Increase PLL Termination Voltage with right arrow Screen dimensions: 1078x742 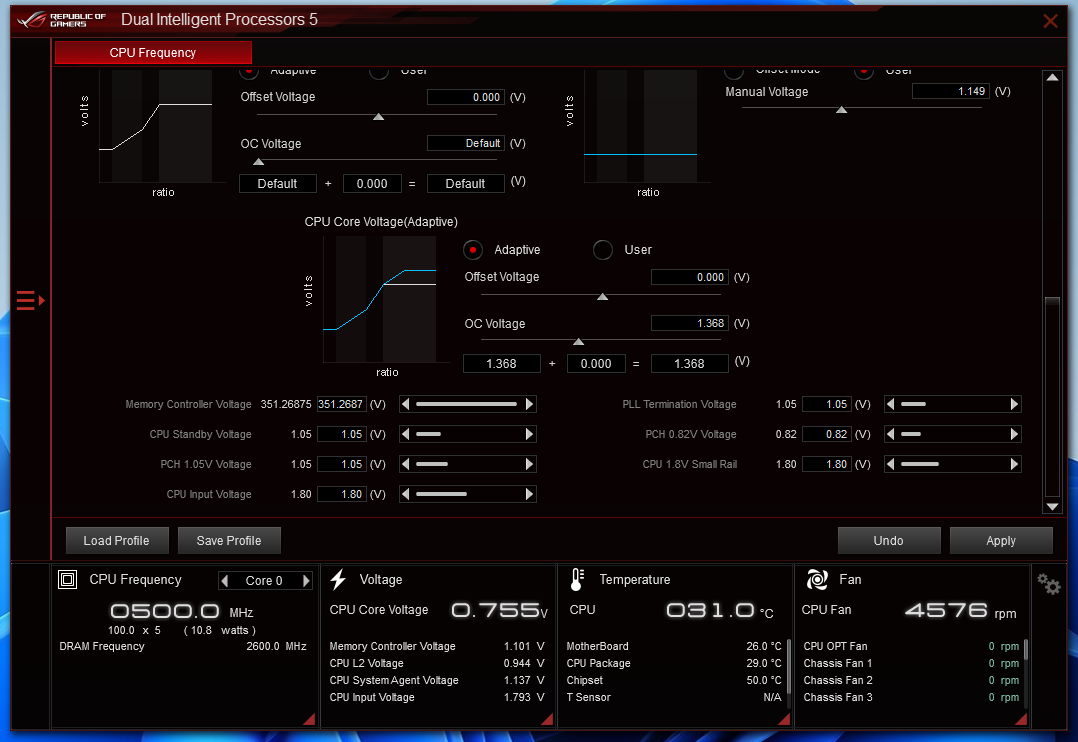[1014, 404]
